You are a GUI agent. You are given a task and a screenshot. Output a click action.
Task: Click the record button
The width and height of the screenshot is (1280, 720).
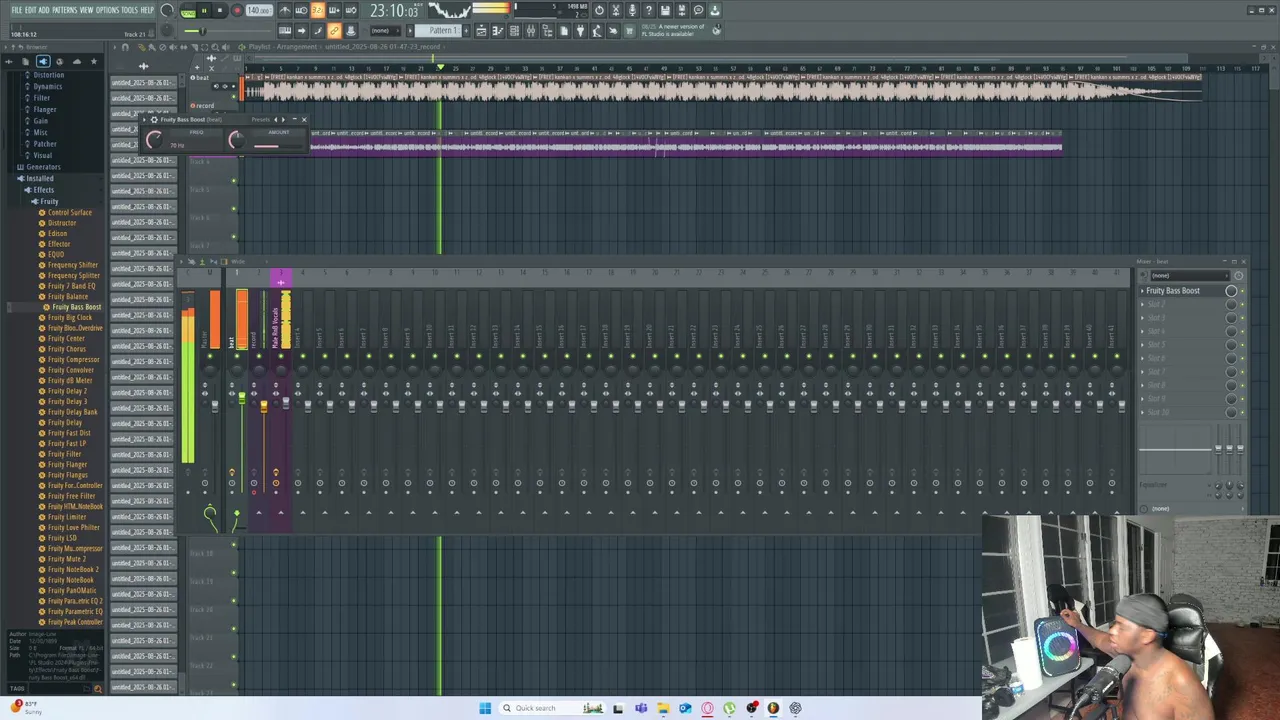(x=237, y=10)
